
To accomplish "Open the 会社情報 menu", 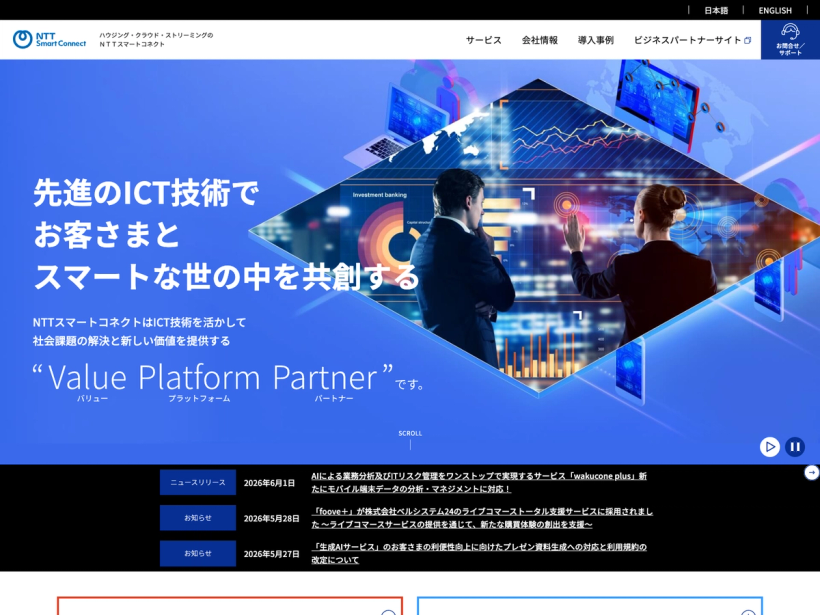I will (x=540, y=40).
